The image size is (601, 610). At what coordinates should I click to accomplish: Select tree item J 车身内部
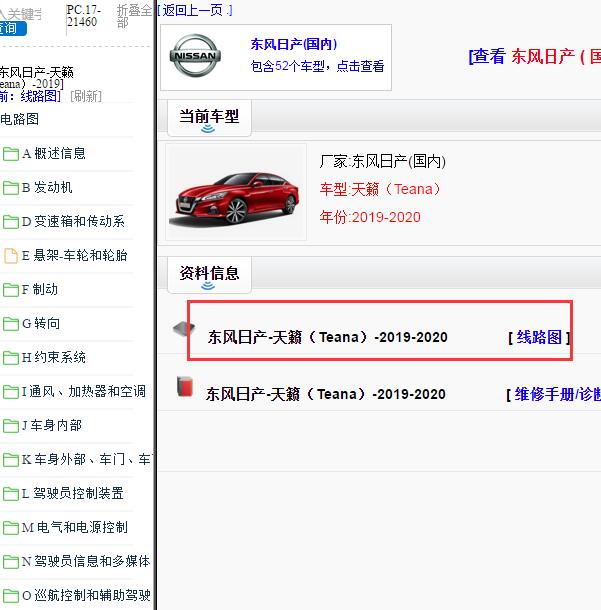point(52,425)
